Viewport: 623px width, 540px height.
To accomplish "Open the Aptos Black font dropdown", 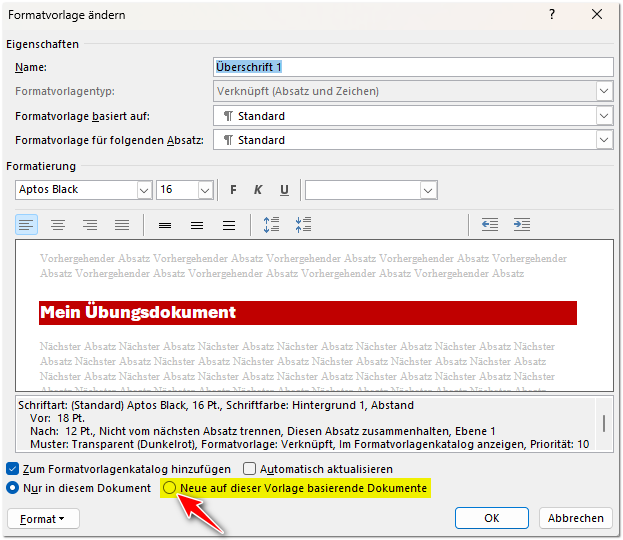I will coord(142,190).
